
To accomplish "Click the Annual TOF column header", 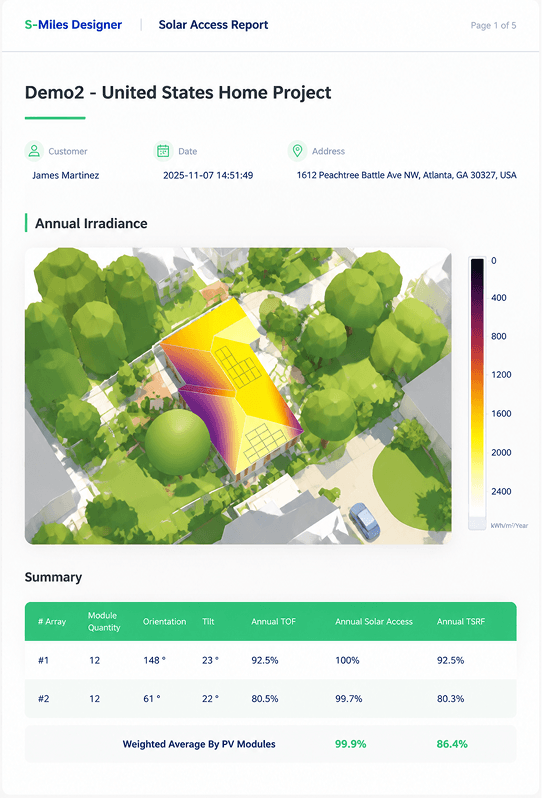I will (273, 621).
